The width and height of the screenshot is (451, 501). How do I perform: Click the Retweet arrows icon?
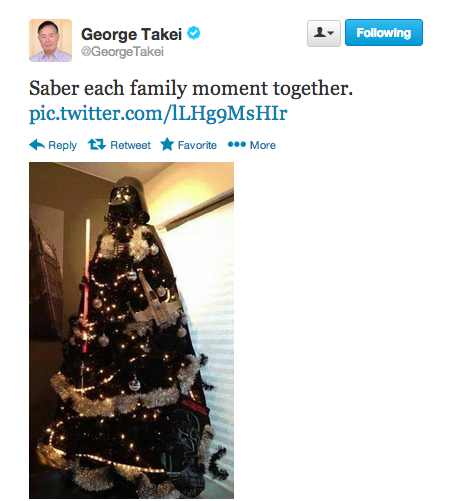click(97, 145)
